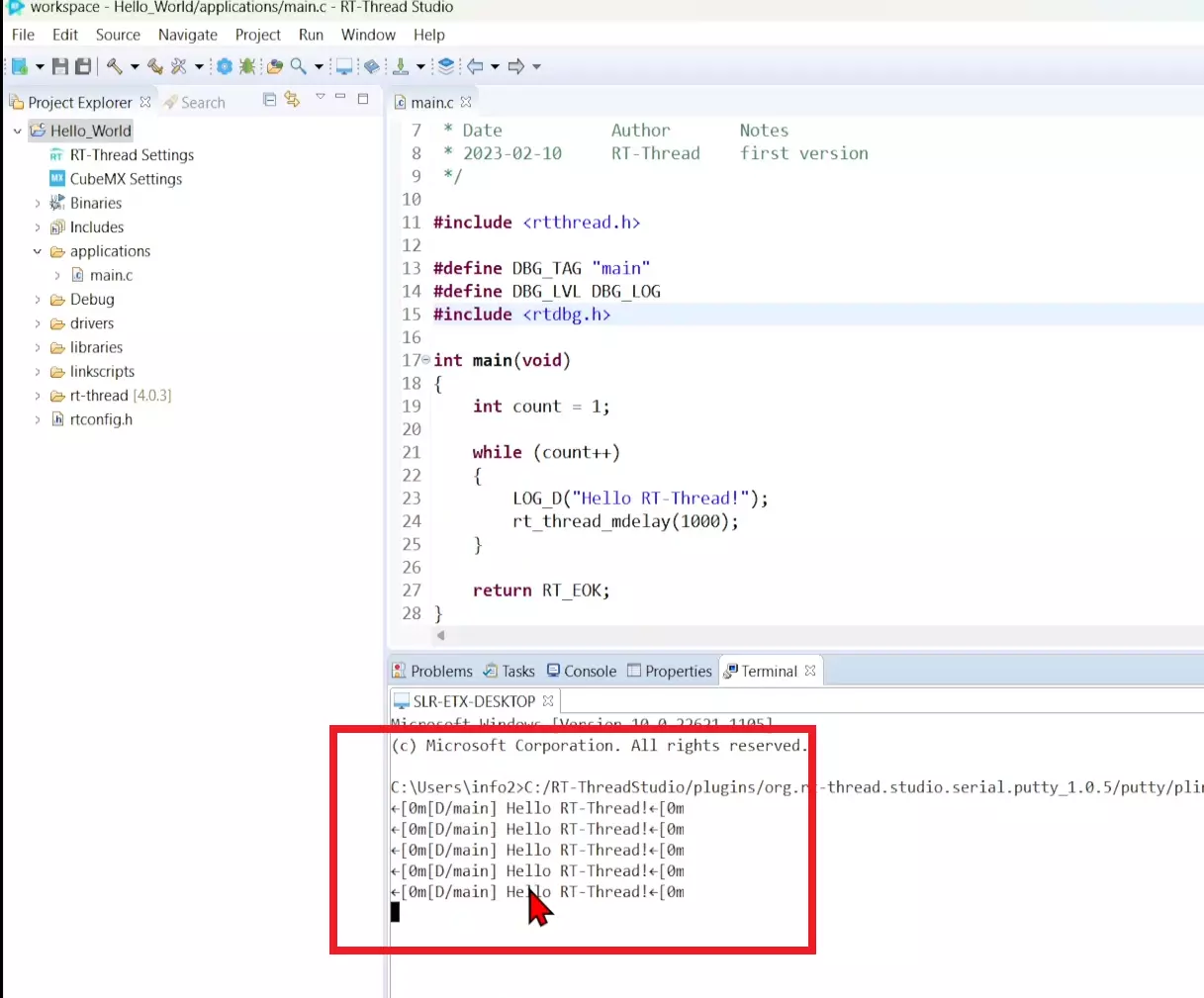Close the Terminal view tab
The height and width of the screenshot is (998, 1204).
point(810,671)
